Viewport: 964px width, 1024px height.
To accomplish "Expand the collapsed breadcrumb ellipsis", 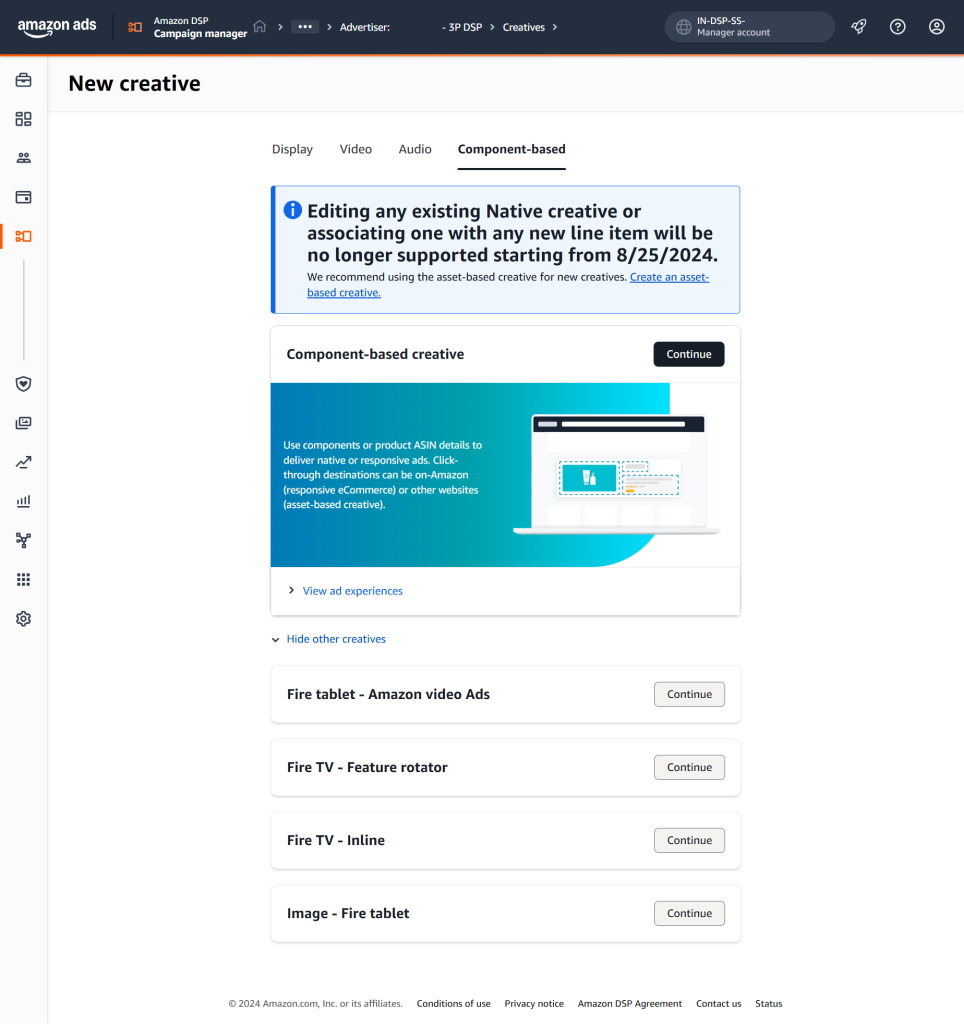I will click(x=305, y=27).
